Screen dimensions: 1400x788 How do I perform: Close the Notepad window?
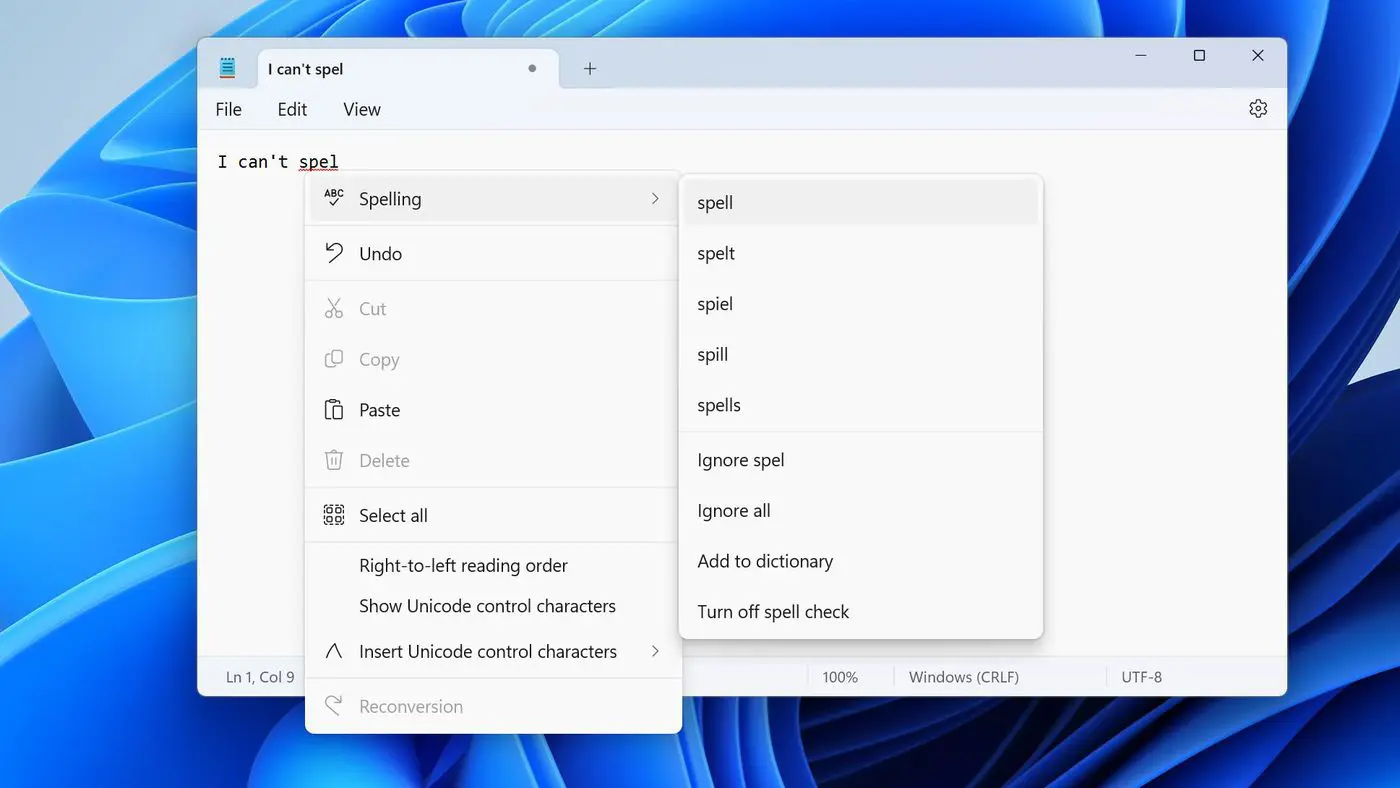pos(1258,56)
